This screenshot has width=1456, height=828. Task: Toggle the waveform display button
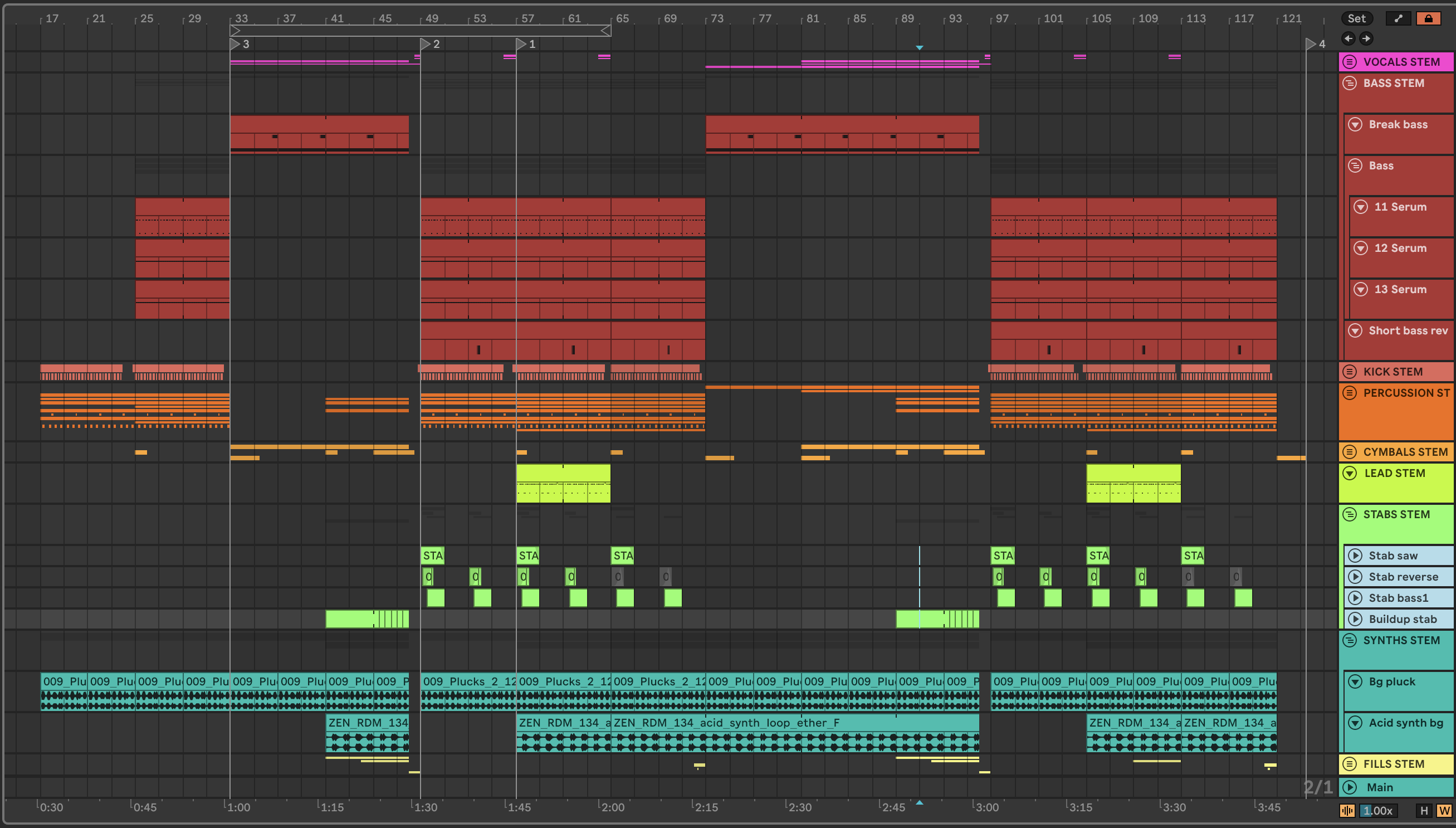(1347, 811)
